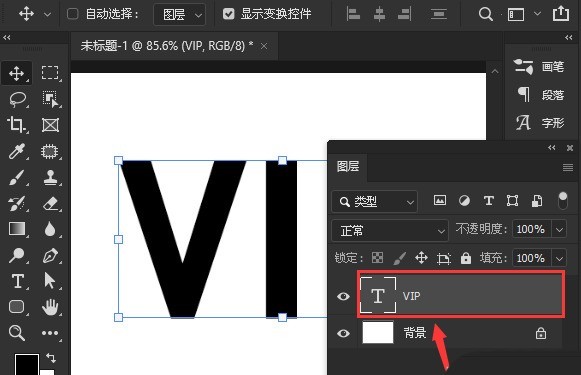
Task: Select the Dodge tool
Action: 17,255
